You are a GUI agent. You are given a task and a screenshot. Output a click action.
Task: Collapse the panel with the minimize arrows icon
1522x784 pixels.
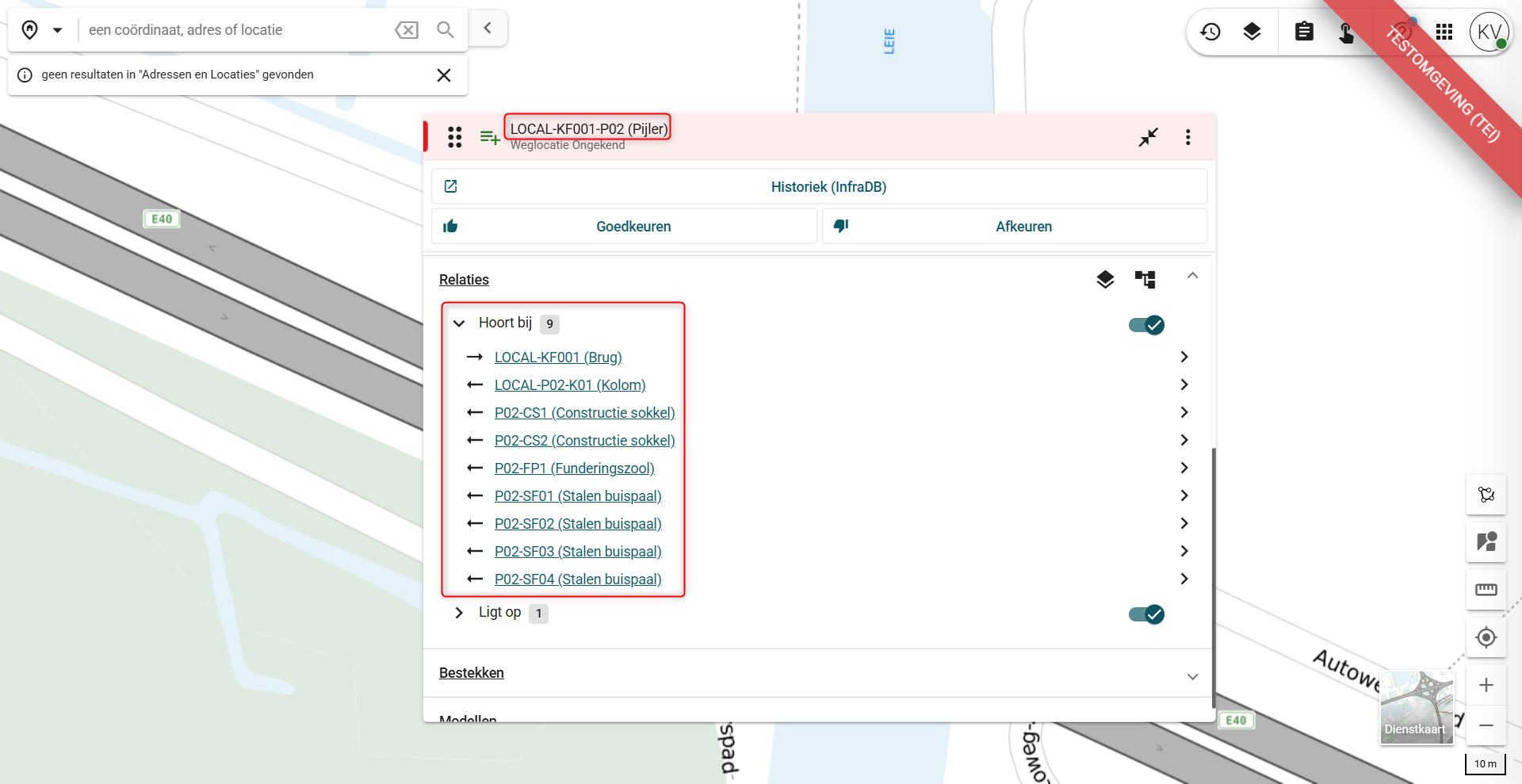pos(1148,137)
